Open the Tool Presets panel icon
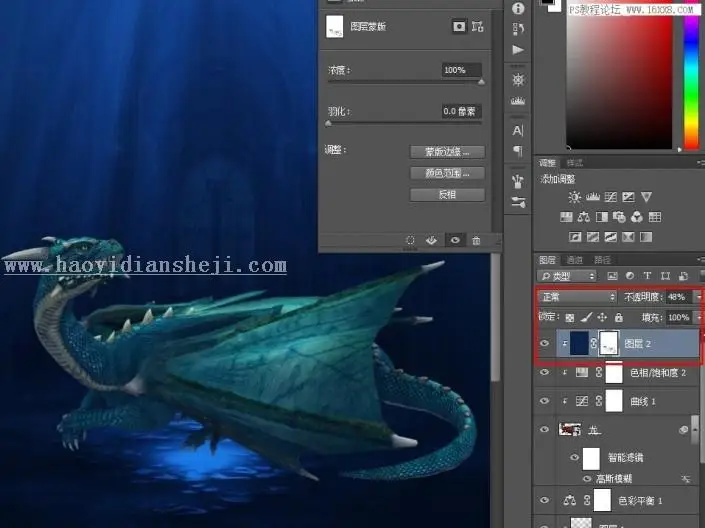 click(x=518, y=202)
